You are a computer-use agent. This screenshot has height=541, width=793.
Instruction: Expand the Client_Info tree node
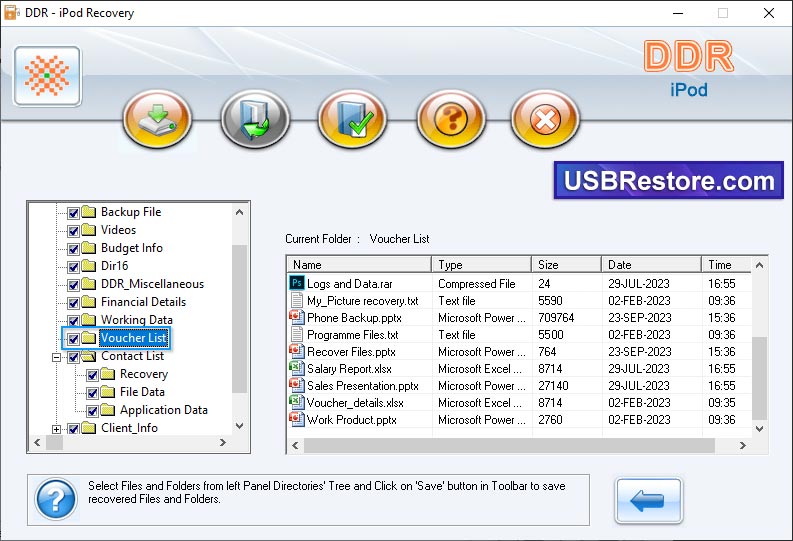[x=57, y=429]
